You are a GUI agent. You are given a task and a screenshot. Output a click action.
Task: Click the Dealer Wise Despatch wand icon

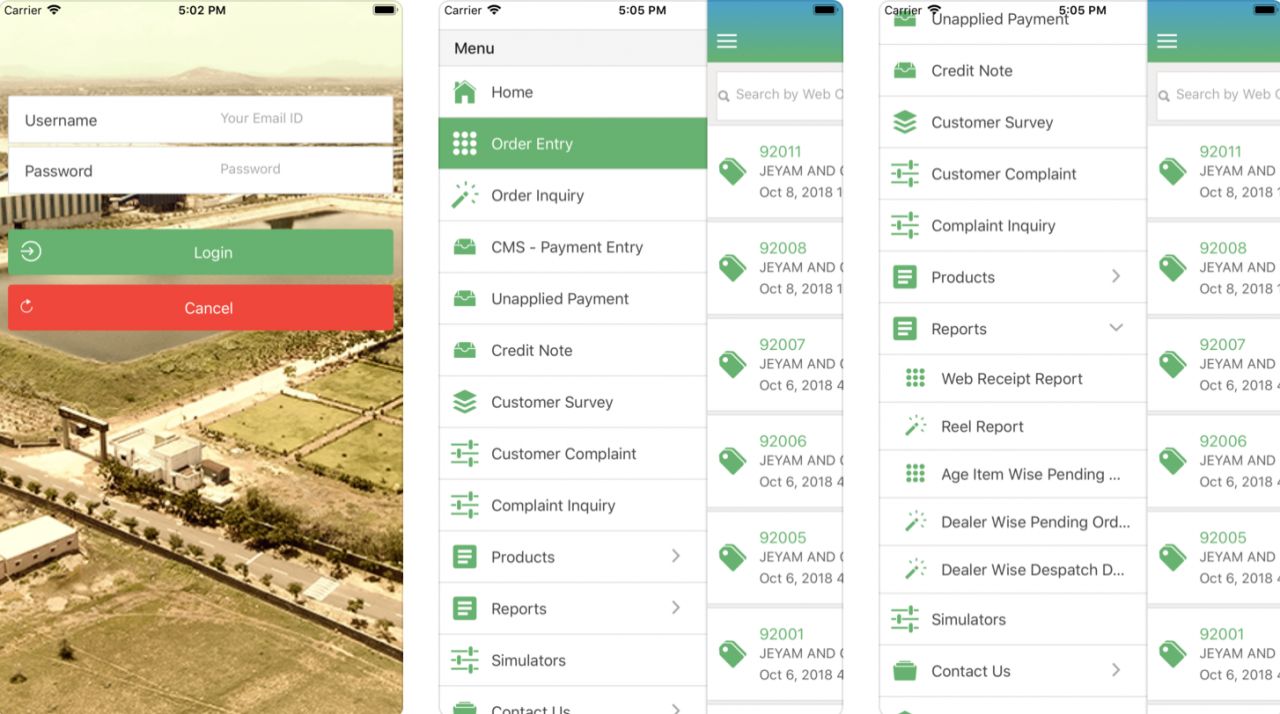point(915,570)
